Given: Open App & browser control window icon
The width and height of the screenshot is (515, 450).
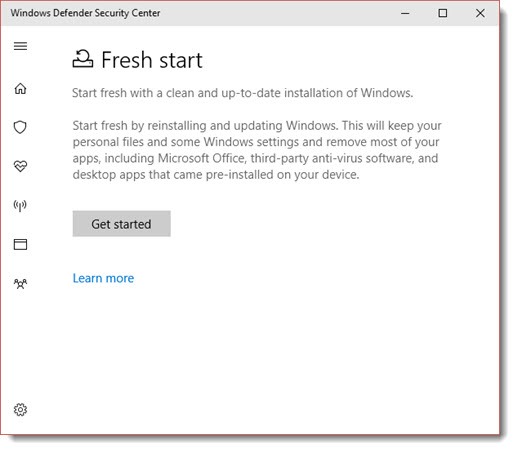Looking at the screenshot, I should coord(20,244).
